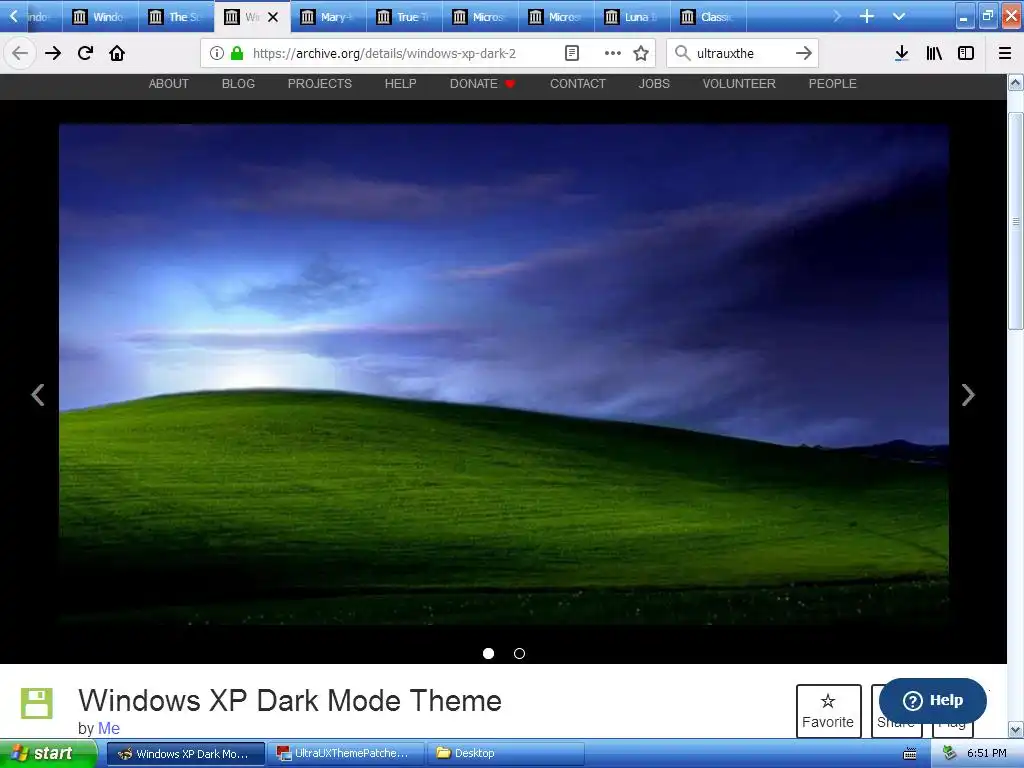The height and width of the screenshot is (768, 1024).
Task: Click the search box containing ultrauxthe
Action: 743,53
